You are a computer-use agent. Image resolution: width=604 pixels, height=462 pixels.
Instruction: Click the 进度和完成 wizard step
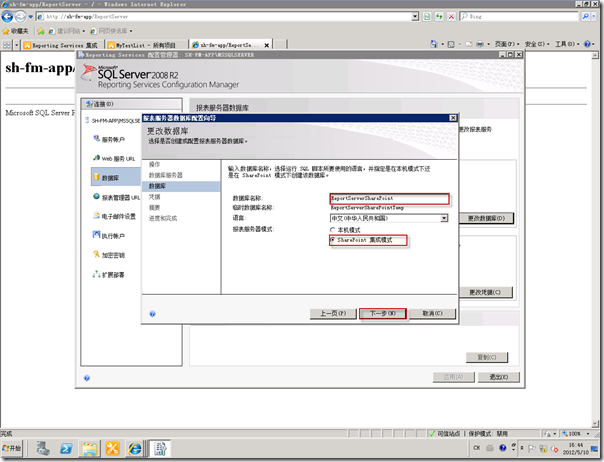(163, 218)
